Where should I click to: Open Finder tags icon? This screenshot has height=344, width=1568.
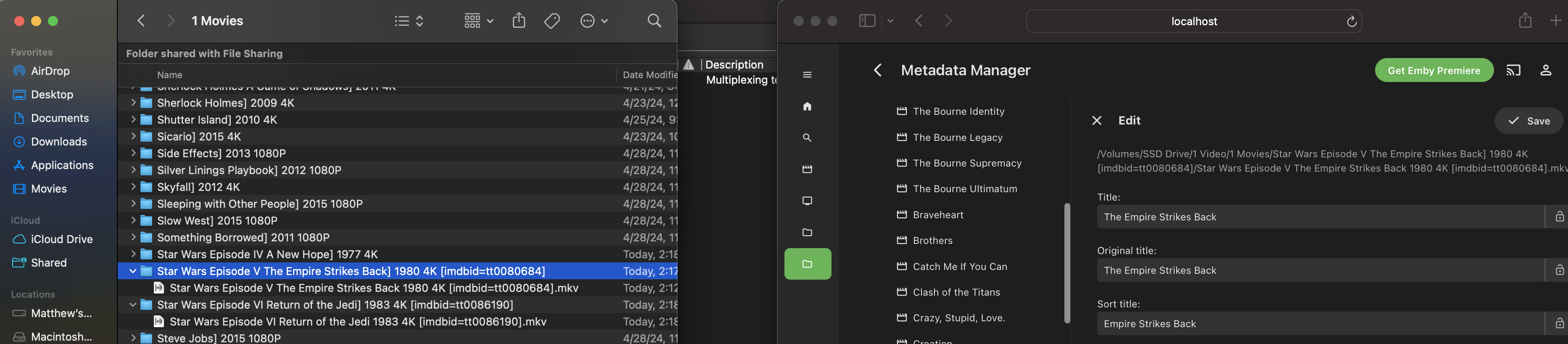[x=552, y=21]
